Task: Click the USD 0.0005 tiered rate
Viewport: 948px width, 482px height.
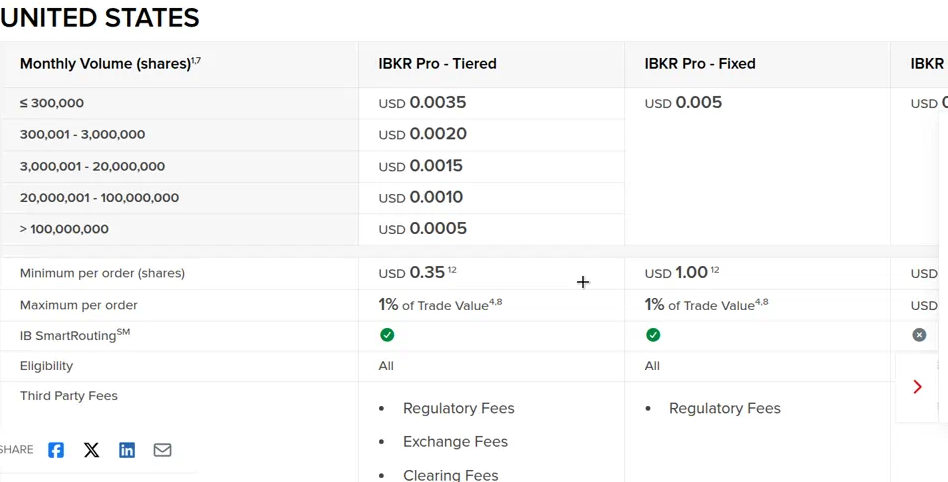Action: point(423,229)
